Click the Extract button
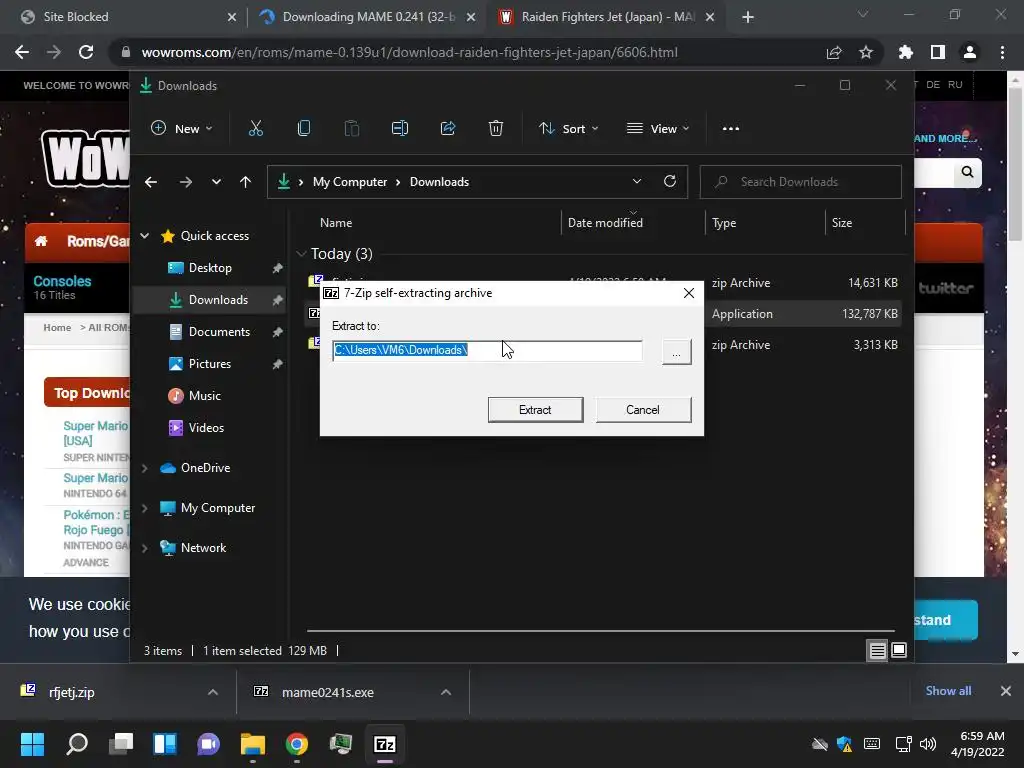Image resolution: width=1024 pixels, height=768 pixels. 536,409
